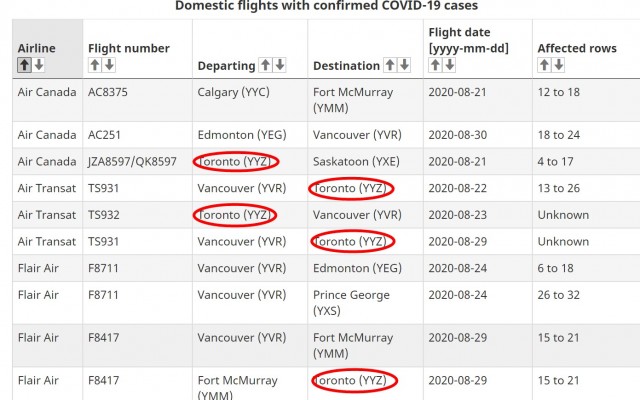The image size is (640, 400).
Task: Select the JZA8597/QK8597 flight number cell
Action: [132, 161]
